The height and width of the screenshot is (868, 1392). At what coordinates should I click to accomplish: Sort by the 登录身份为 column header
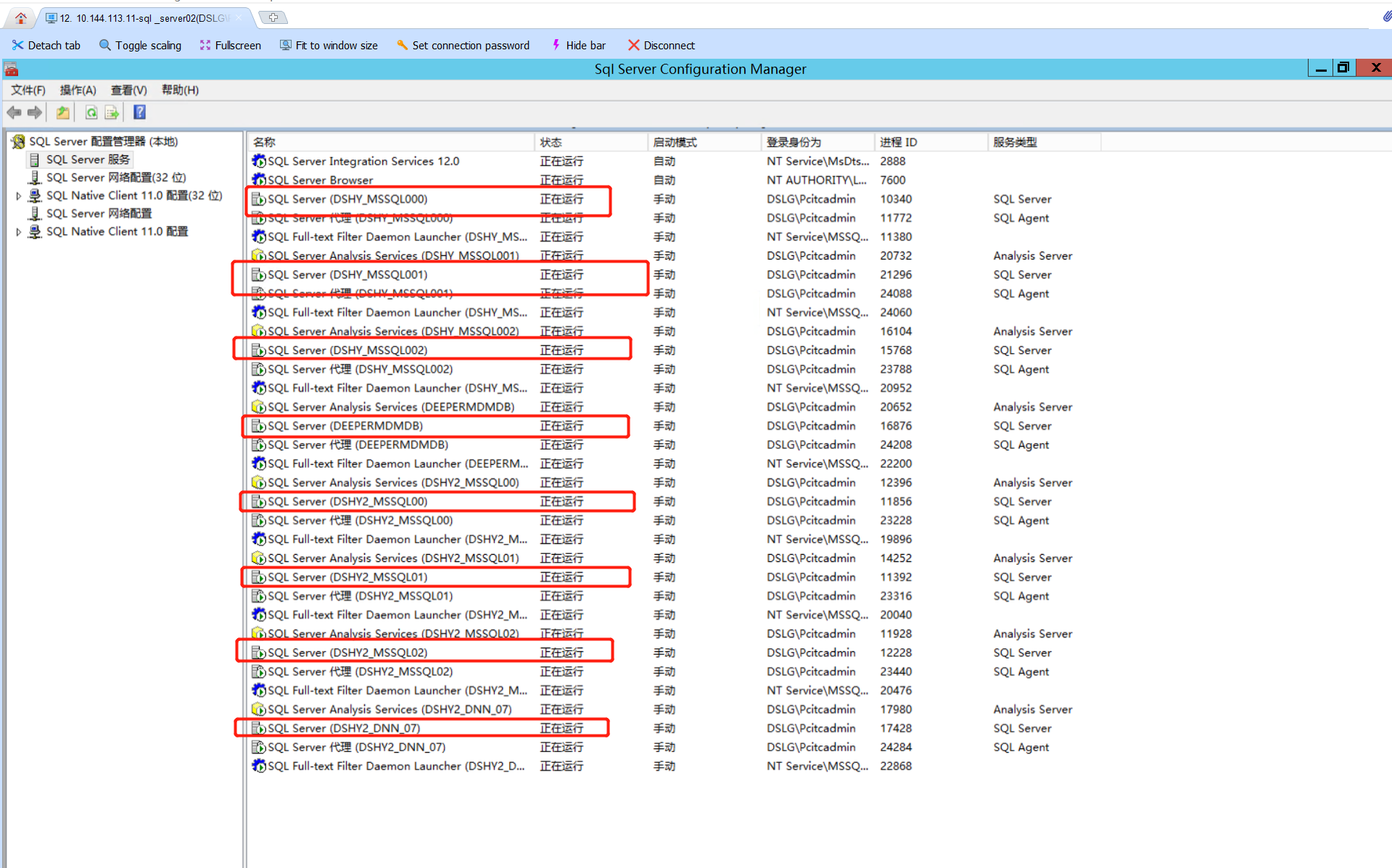point(818,142)
